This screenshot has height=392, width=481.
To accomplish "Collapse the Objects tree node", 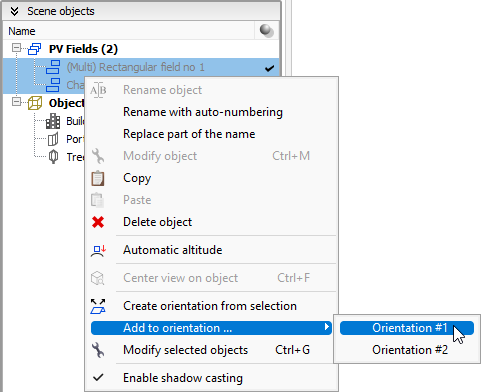I will tap(16, 101).
